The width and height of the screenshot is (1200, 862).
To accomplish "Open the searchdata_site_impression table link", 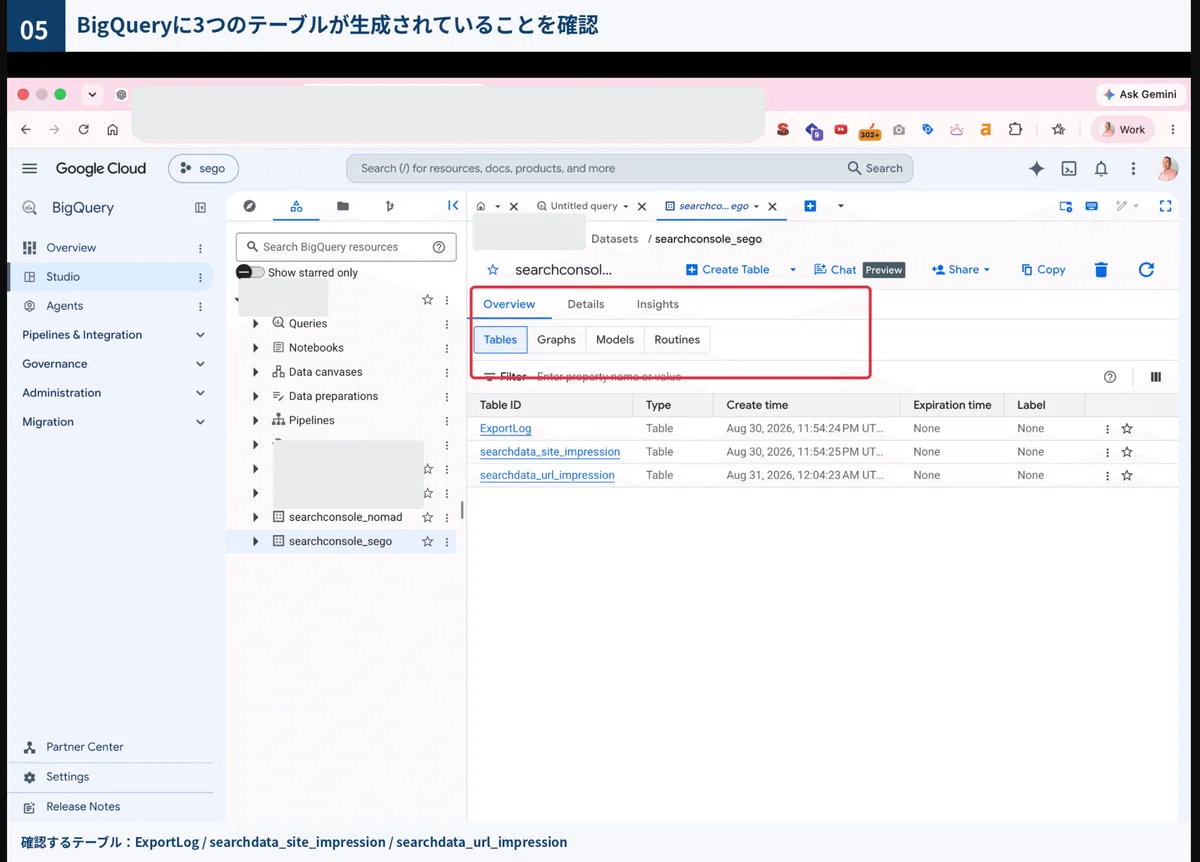I will (x=550, y=452).
